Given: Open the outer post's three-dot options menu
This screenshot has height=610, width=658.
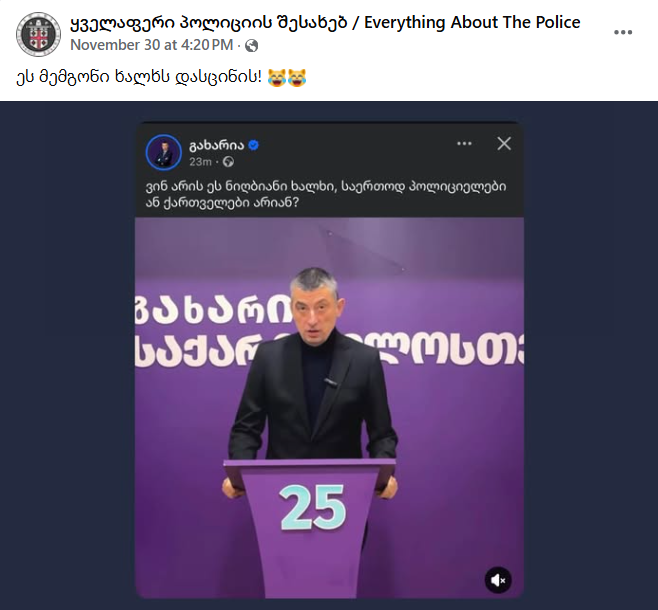Looking at the screenshot, I should coord(623,33).
